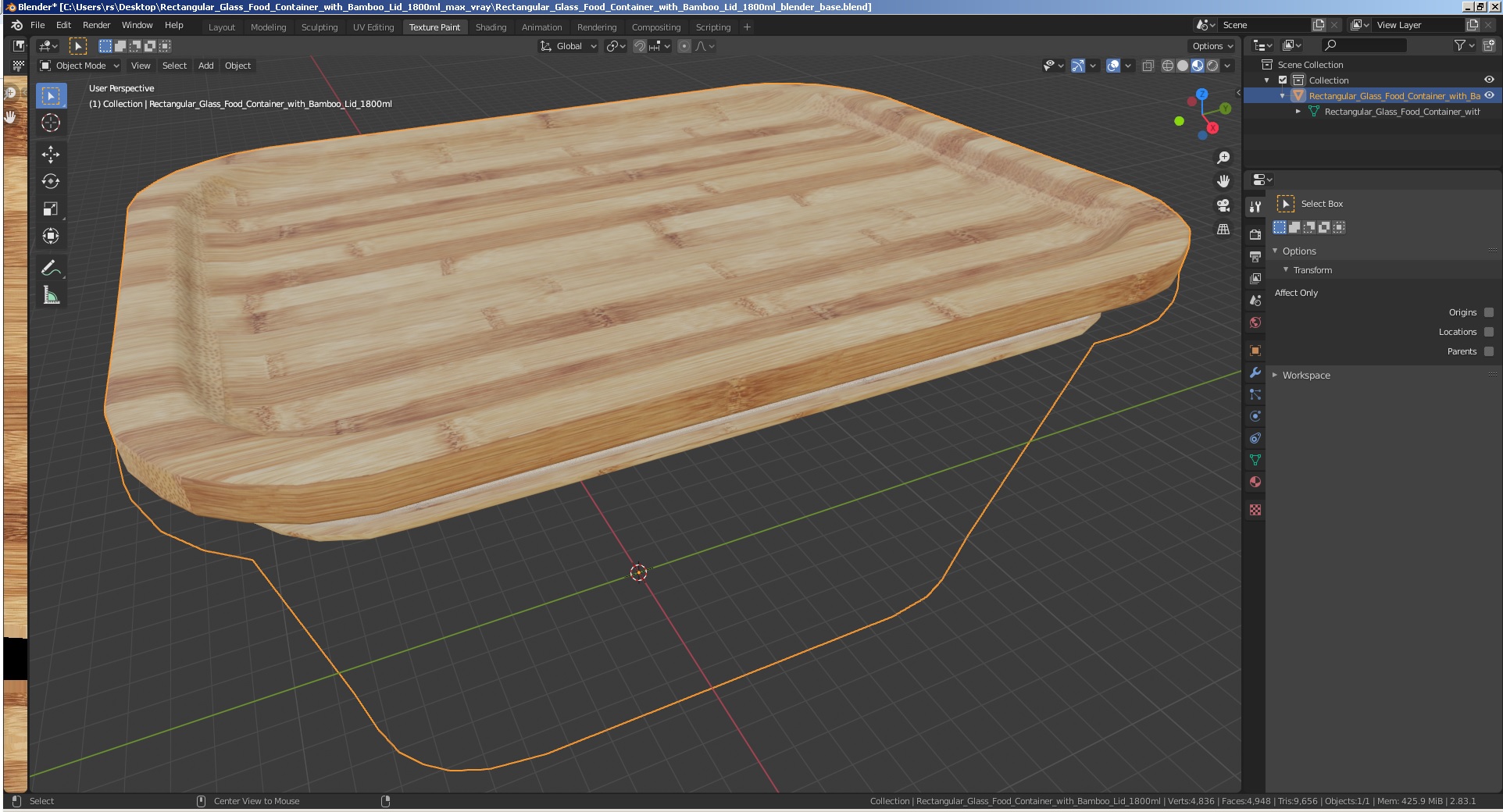Screen dimensions: 1503x812
Task: Switch to the Layout workspace tab
Action: tap(222, 27)
